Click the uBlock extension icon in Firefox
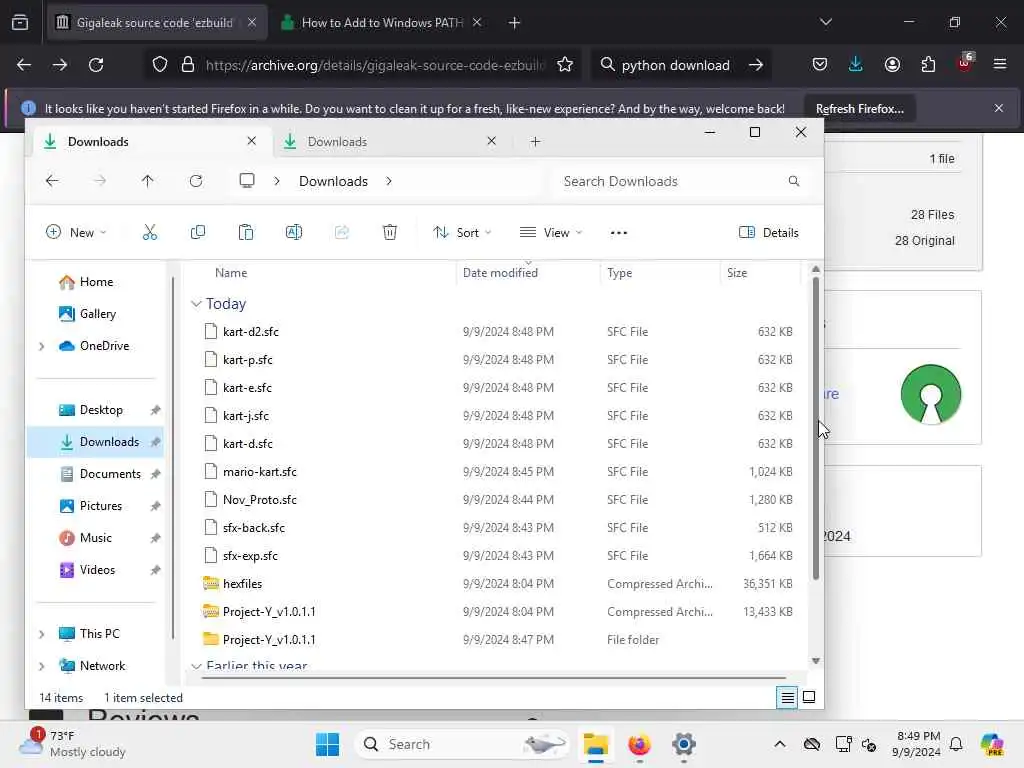1024x768 pixels. 965,63
